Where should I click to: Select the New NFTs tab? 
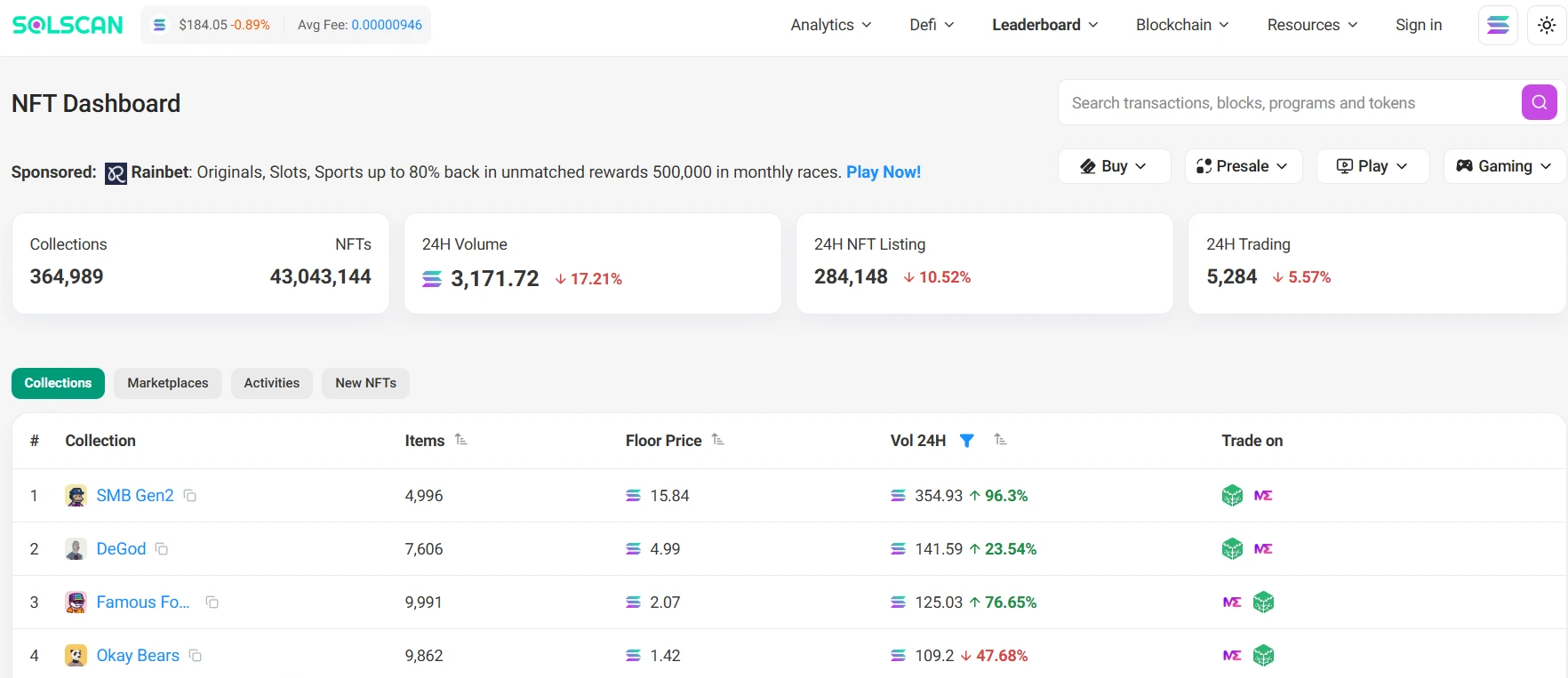pyautogui.click(x=365, y=383)
